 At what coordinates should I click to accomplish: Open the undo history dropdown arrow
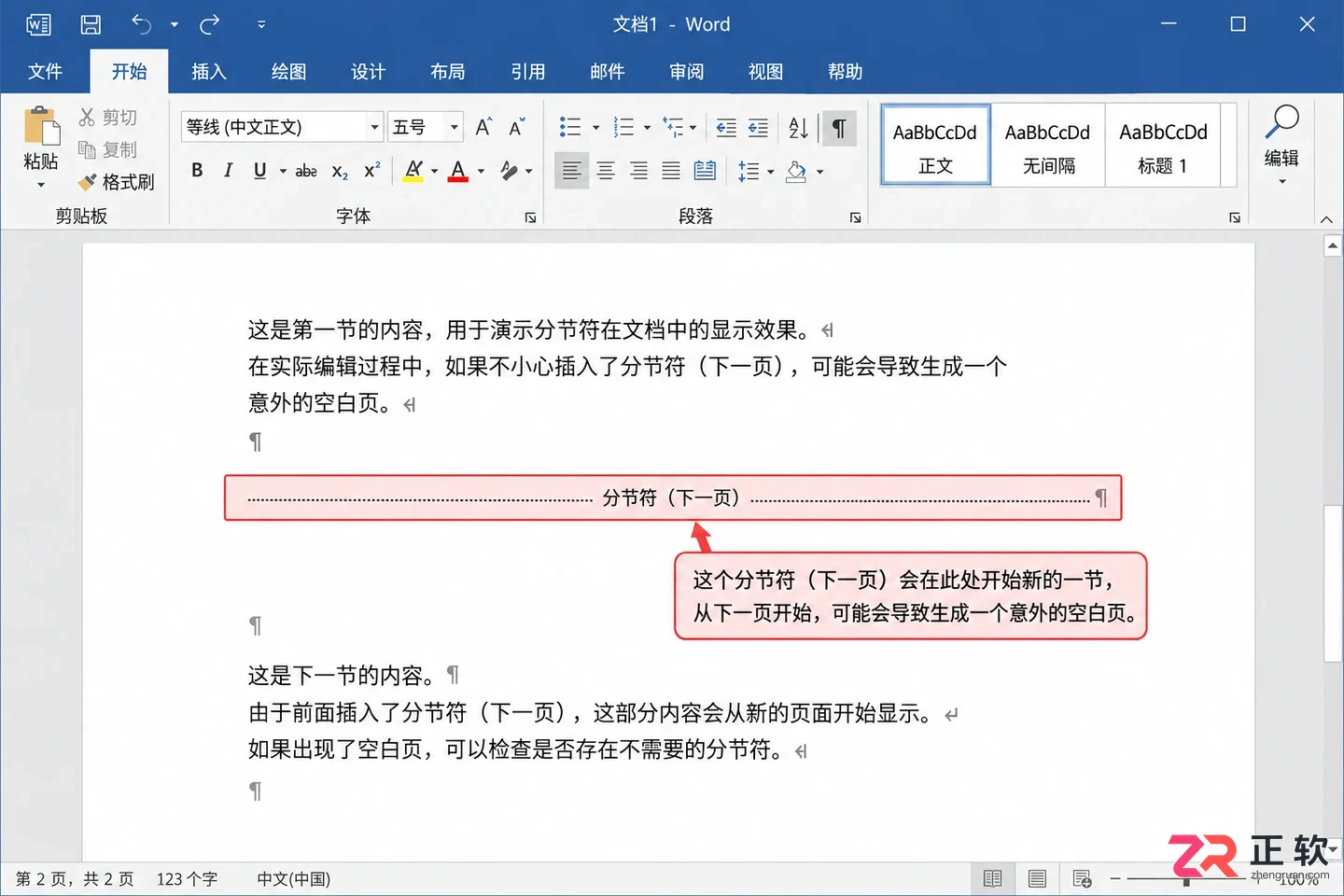pyautogui.click(x=175, y=24)
